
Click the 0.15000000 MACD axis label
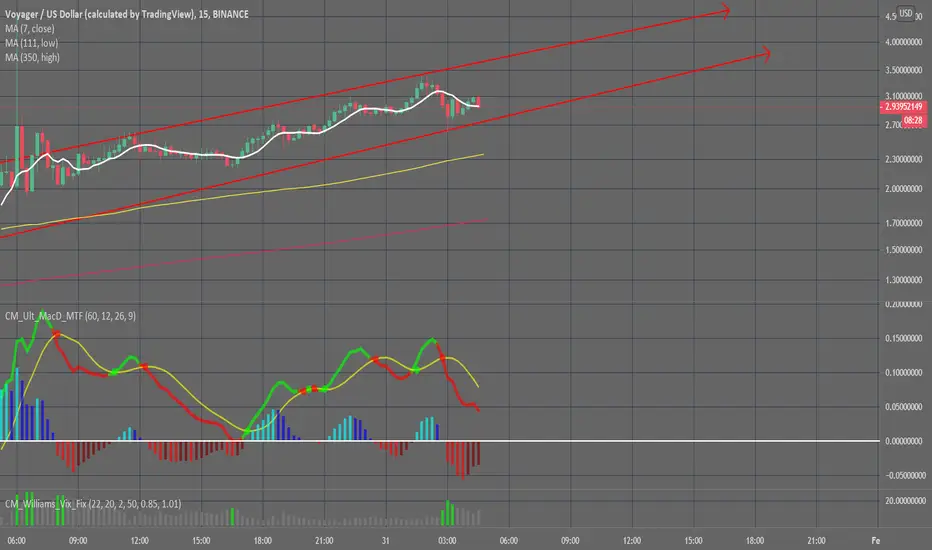(x=903, y=338)
